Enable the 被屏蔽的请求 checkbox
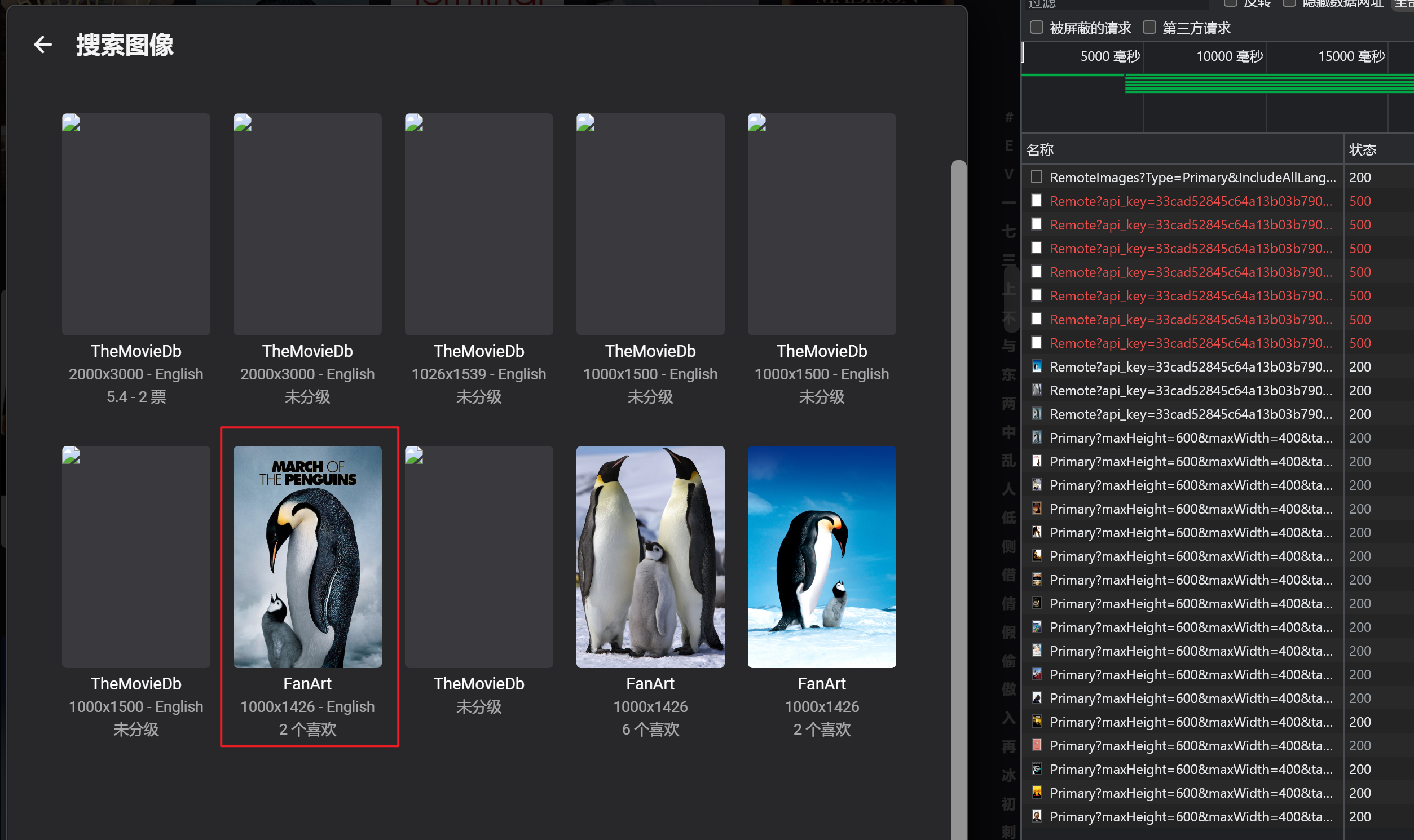Image resolution: width=1414 pixels, height=840 pixels. point(1037,27)
